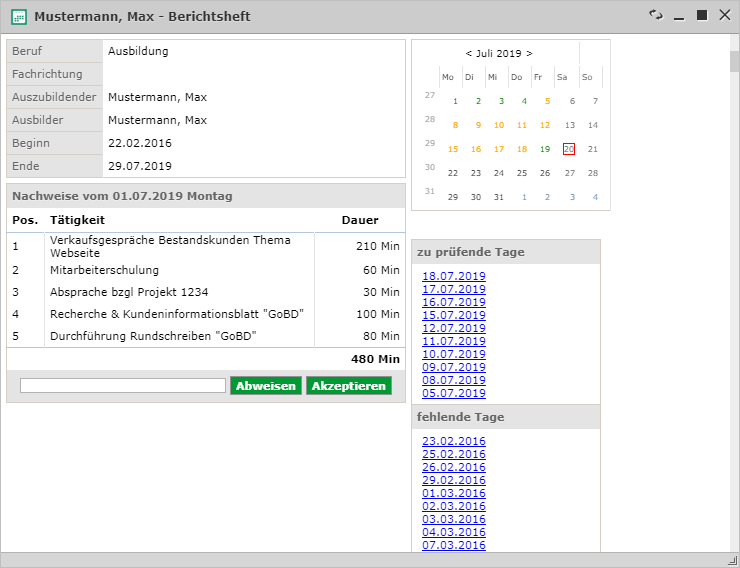Select row Durchführung Rundschreiben "GoBD"
This screenshot has height=568, width=740.
[x=206, y=336]
